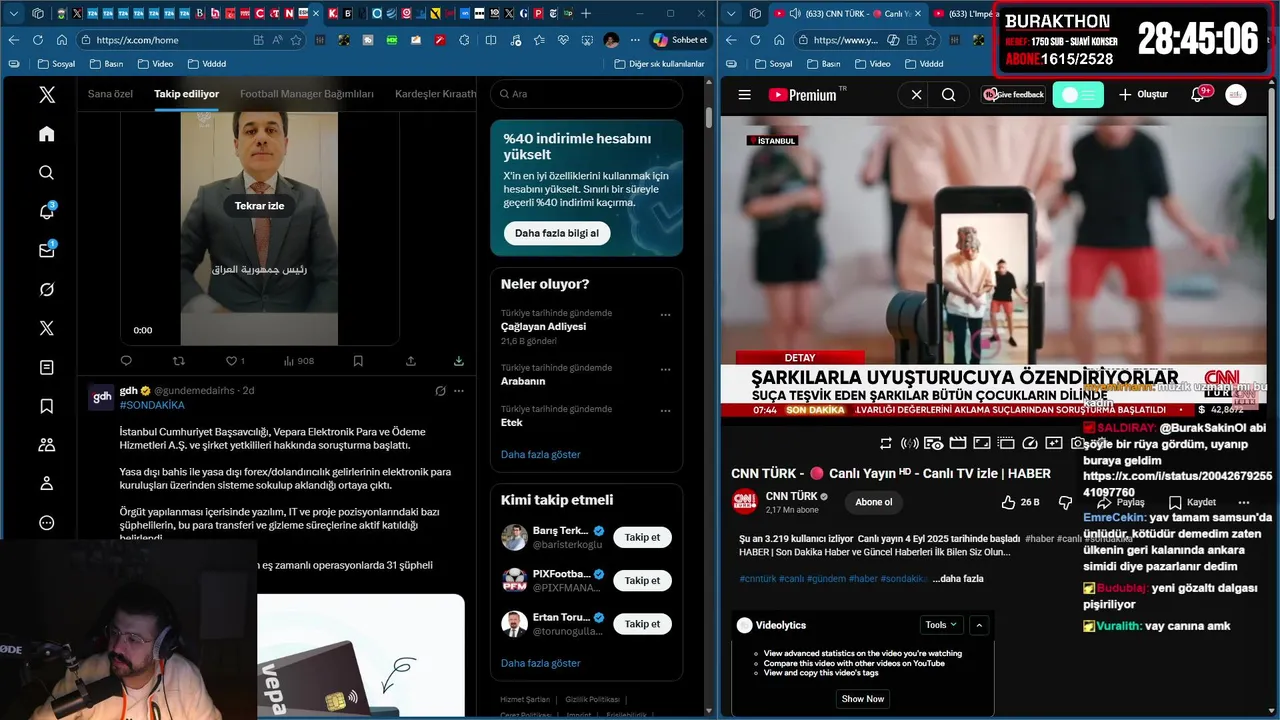
Task: Repost the video tweet
Action: (179, 361)
